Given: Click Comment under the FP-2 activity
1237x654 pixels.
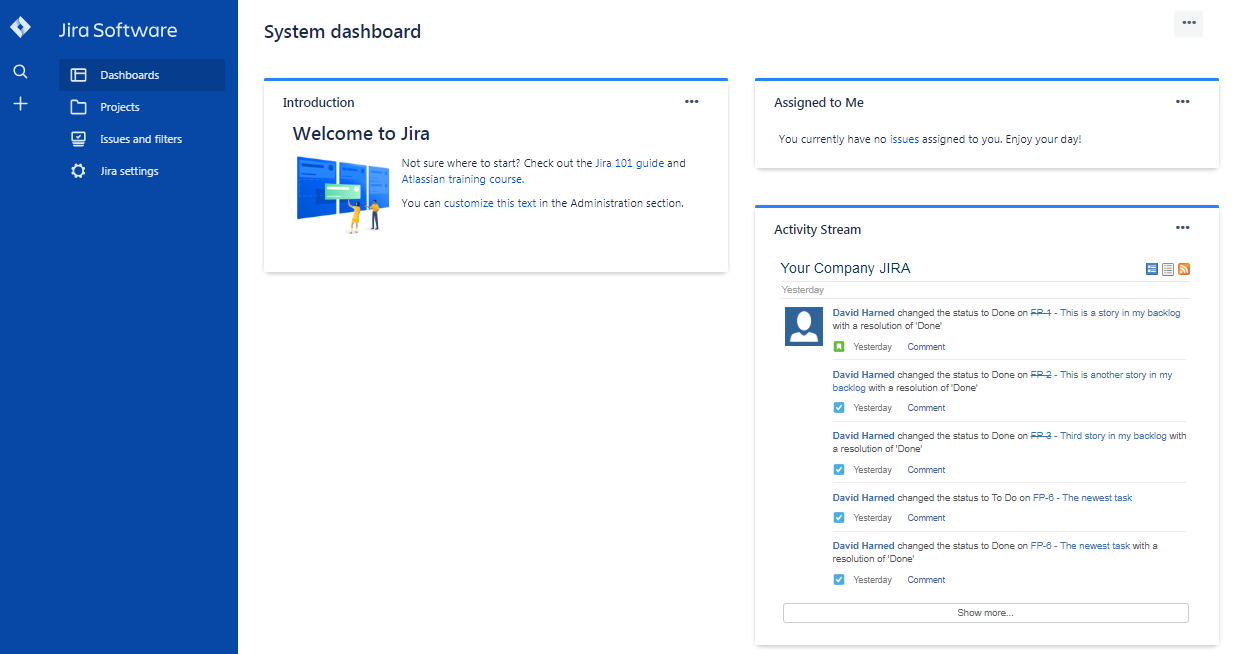Looking at the screenshot, I should point(926,408).
